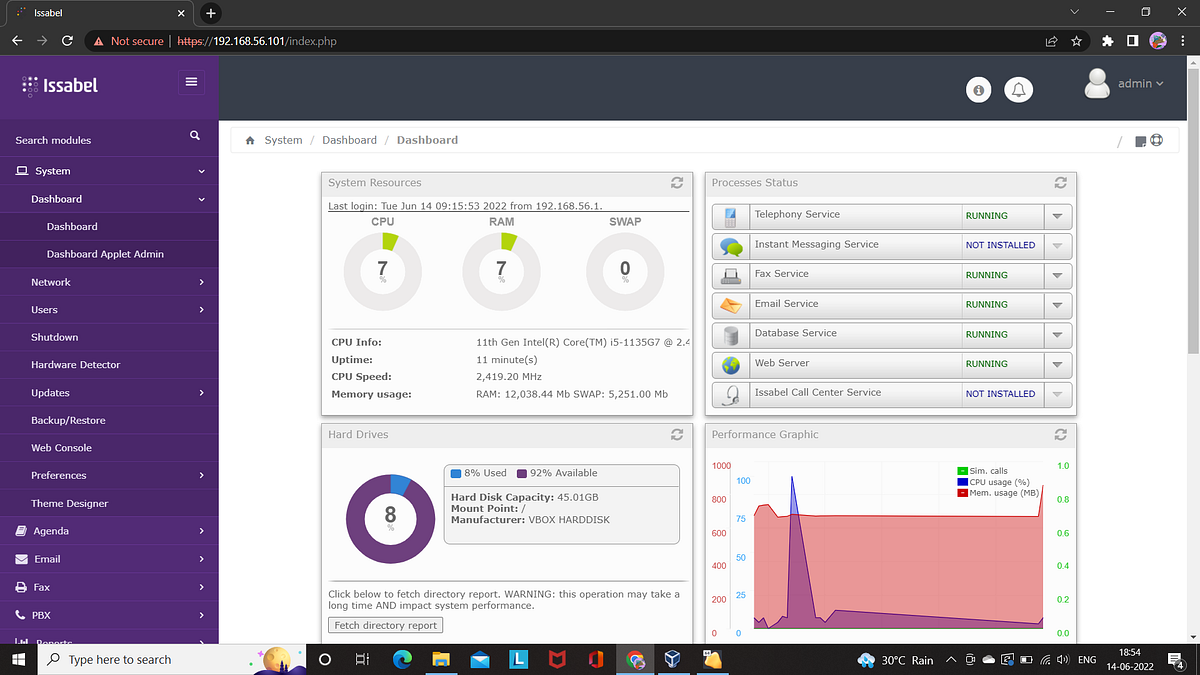
Task: Open Web Server dropdown arrow
Action: (x=1057, y=364)
